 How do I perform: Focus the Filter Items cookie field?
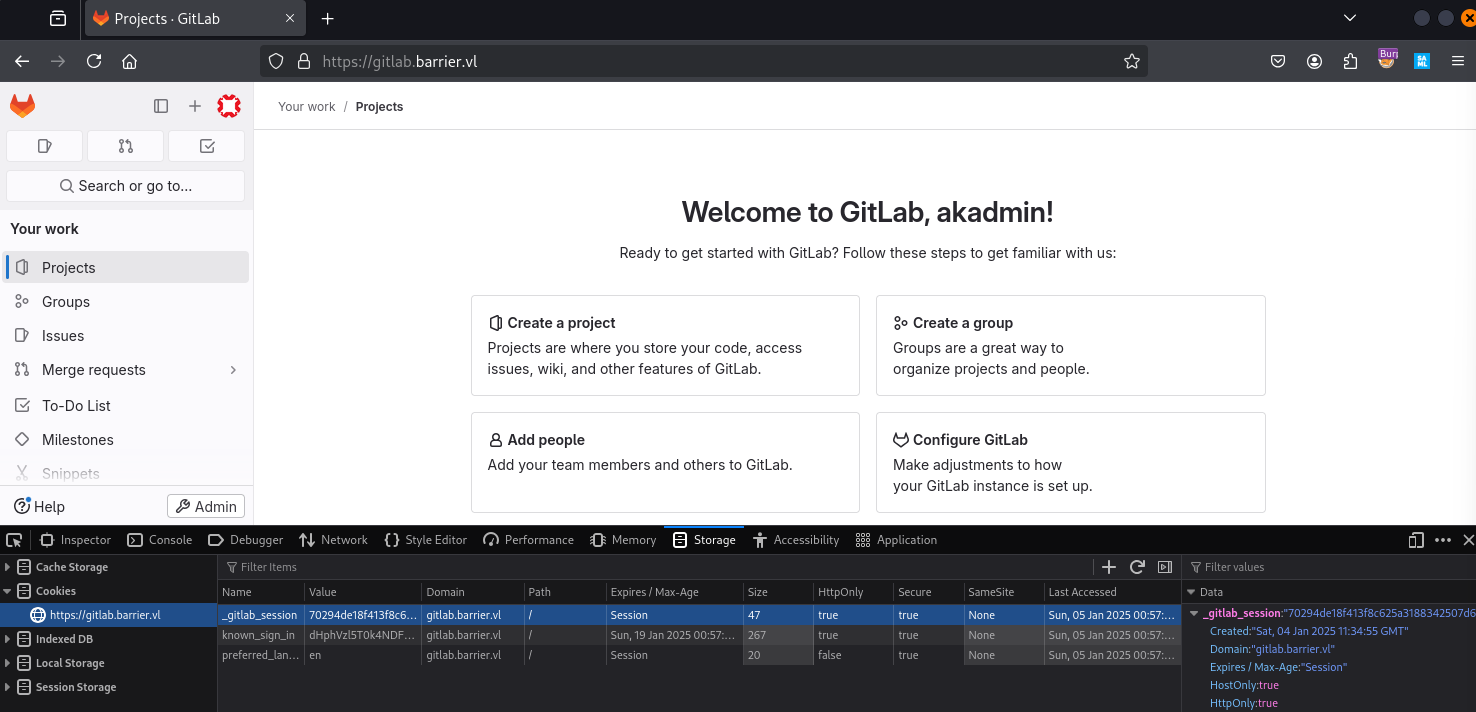pyautogui.click(x=655, y=567)
